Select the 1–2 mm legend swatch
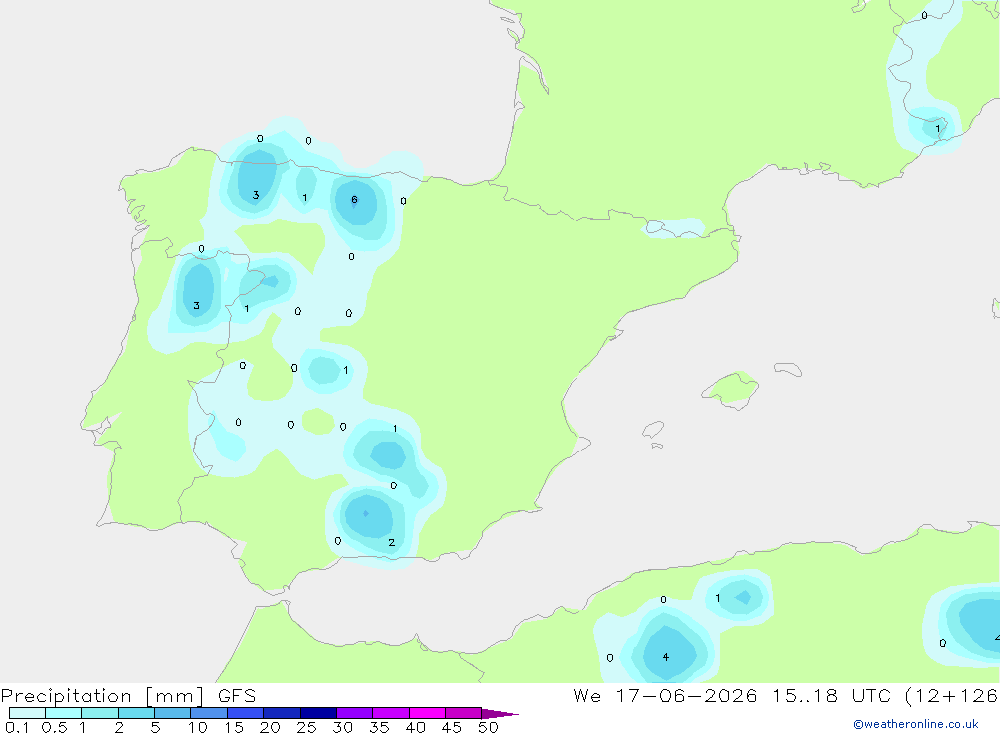Screen dimensions: 1000x733 click(100, 713)
